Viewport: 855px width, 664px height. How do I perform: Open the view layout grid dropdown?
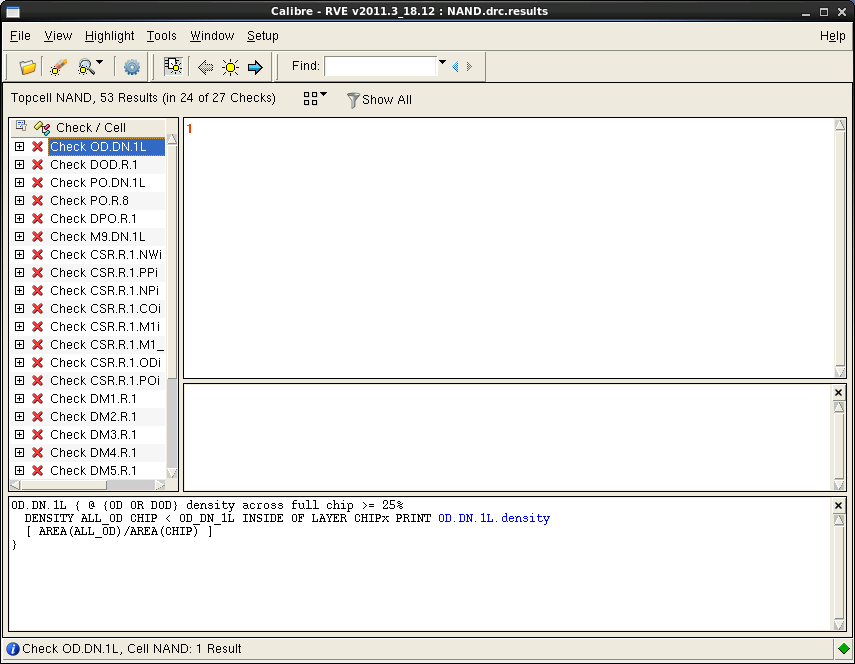pos(315,98)
